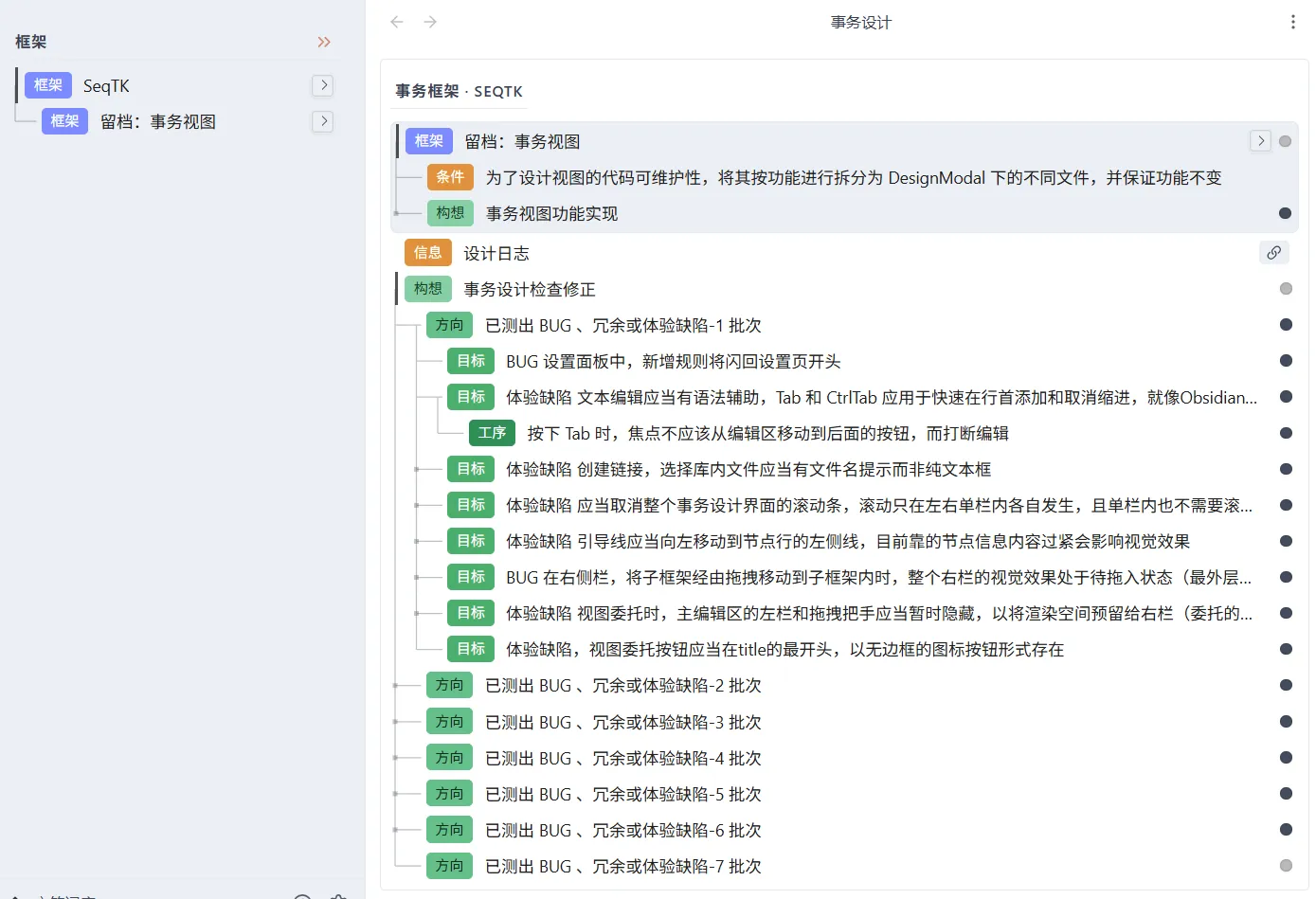Click the 方向 badge of 缺陷-7 批次
Viewport: 1316px width, 899px height.
click(449, 866)
